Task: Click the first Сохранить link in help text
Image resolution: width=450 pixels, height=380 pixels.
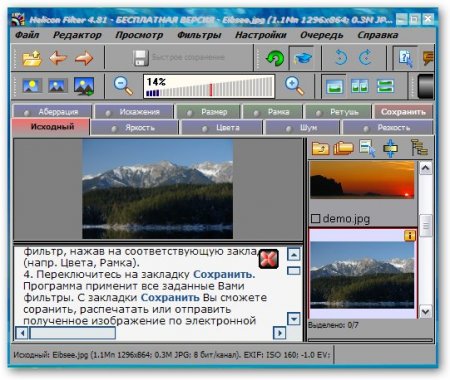Action: (224, 274)
